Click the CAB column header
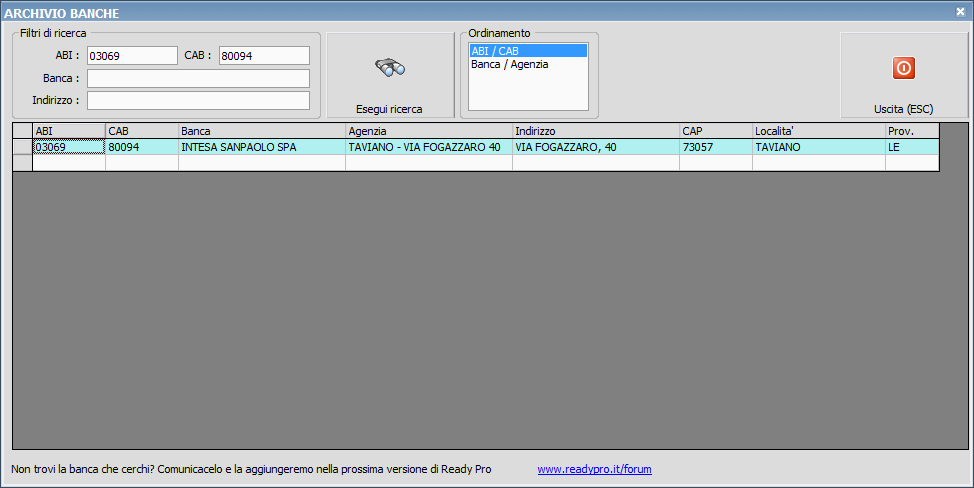 pyautogui.click(x=142, y=131)
